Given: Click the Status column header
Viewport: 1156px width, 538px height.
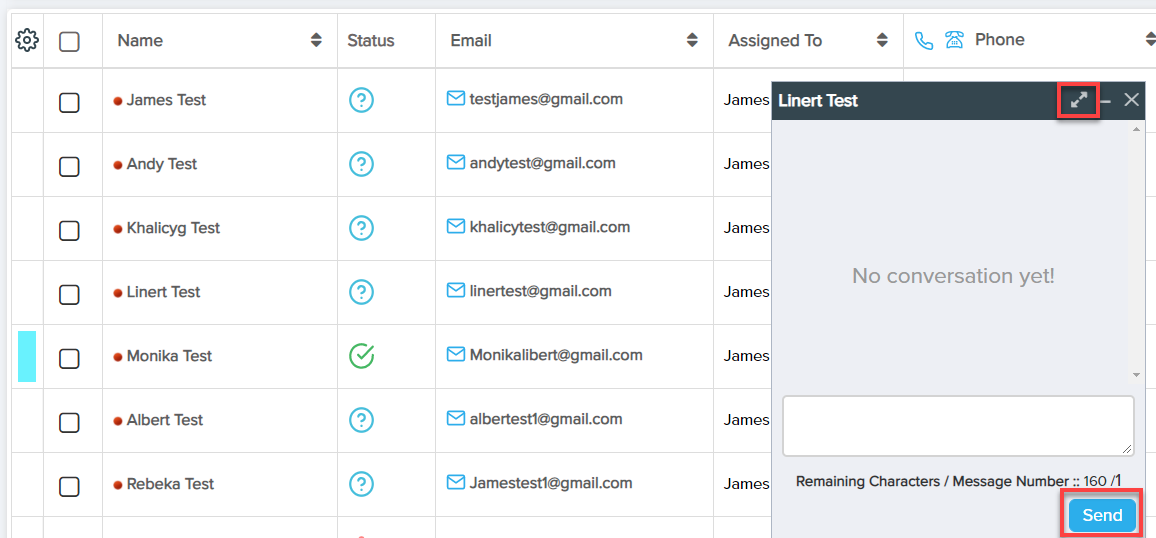Looking at the screenshot, I should (371, 41).
